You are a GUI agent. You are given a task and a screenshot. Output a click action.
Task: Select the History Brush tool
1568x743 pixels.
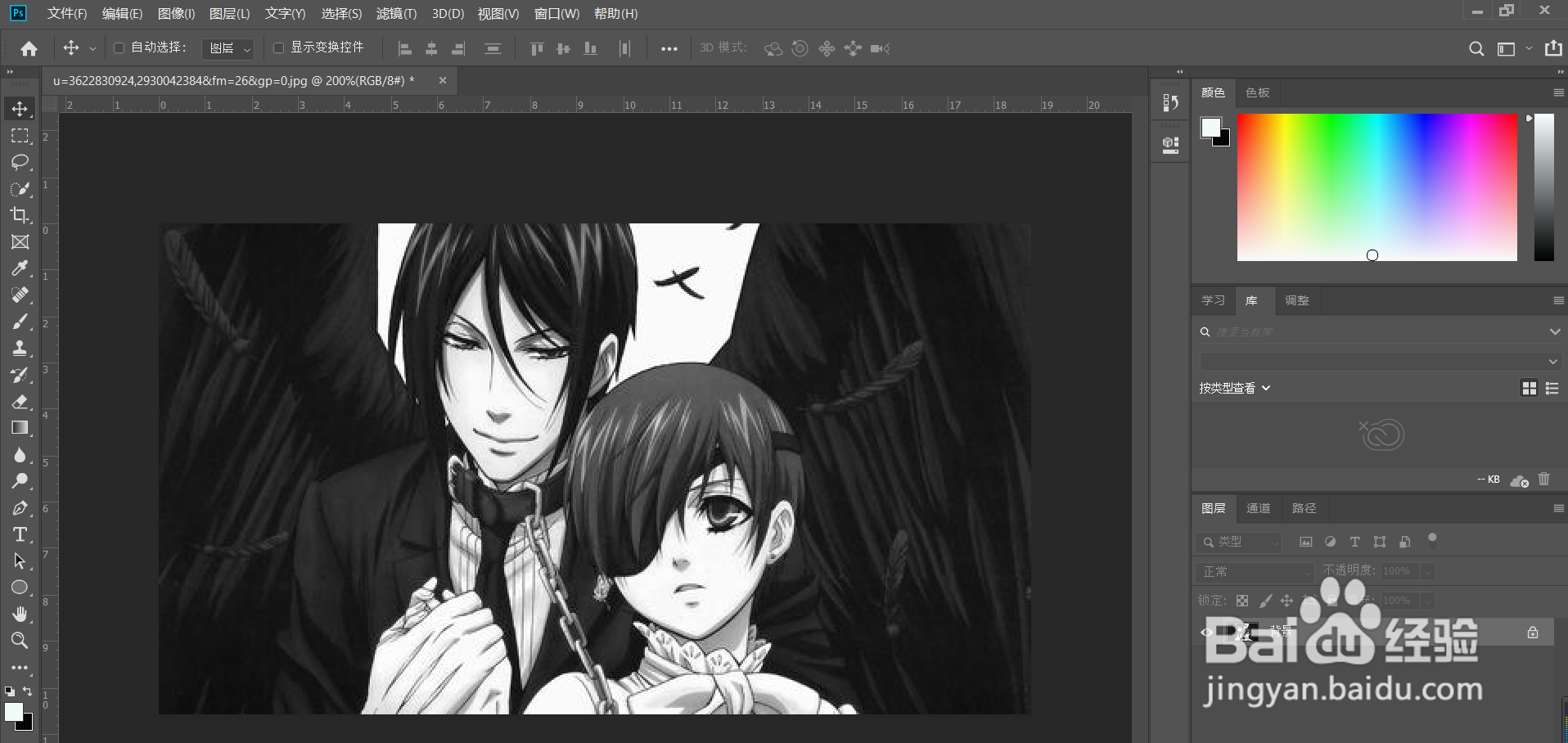[x=20, y=375]
